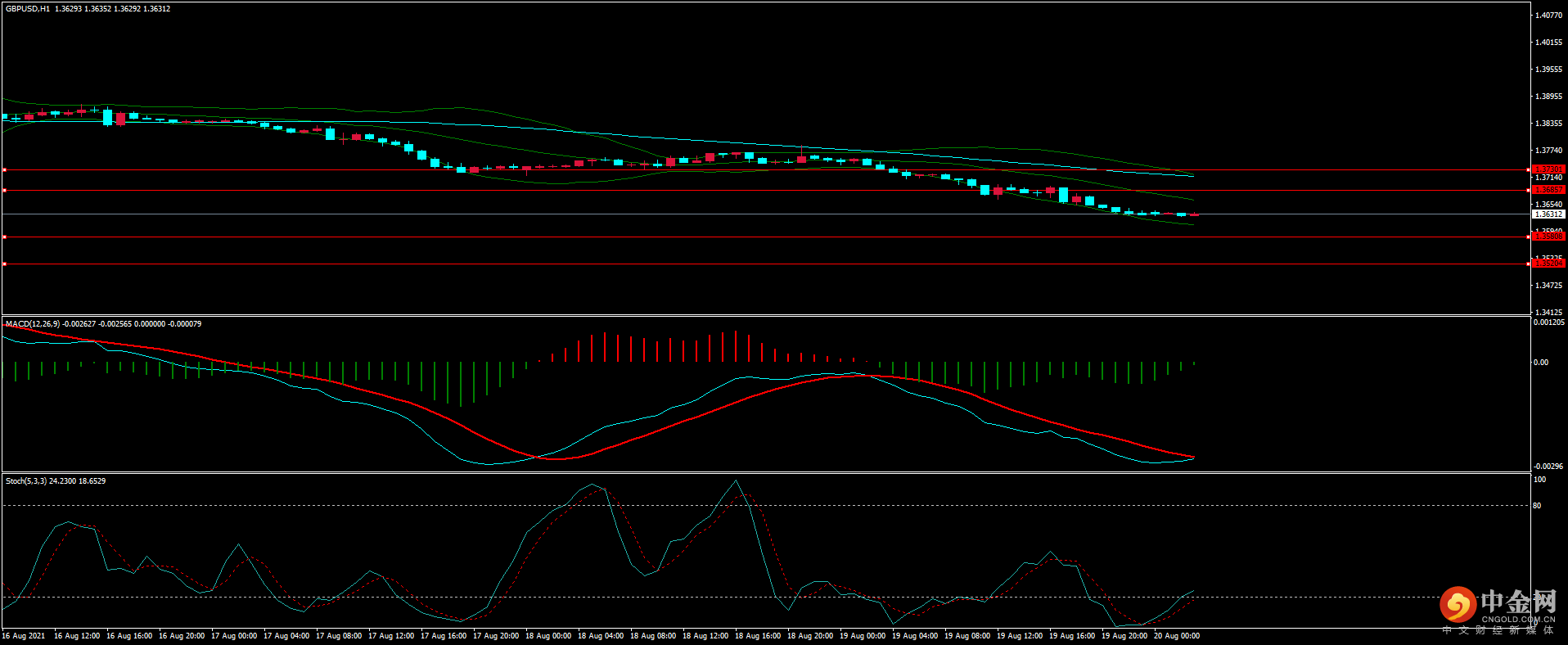Click the 1.37301 red price tag
Viewport: 1568px width, 645px height.
click(x=1548, y=169)
